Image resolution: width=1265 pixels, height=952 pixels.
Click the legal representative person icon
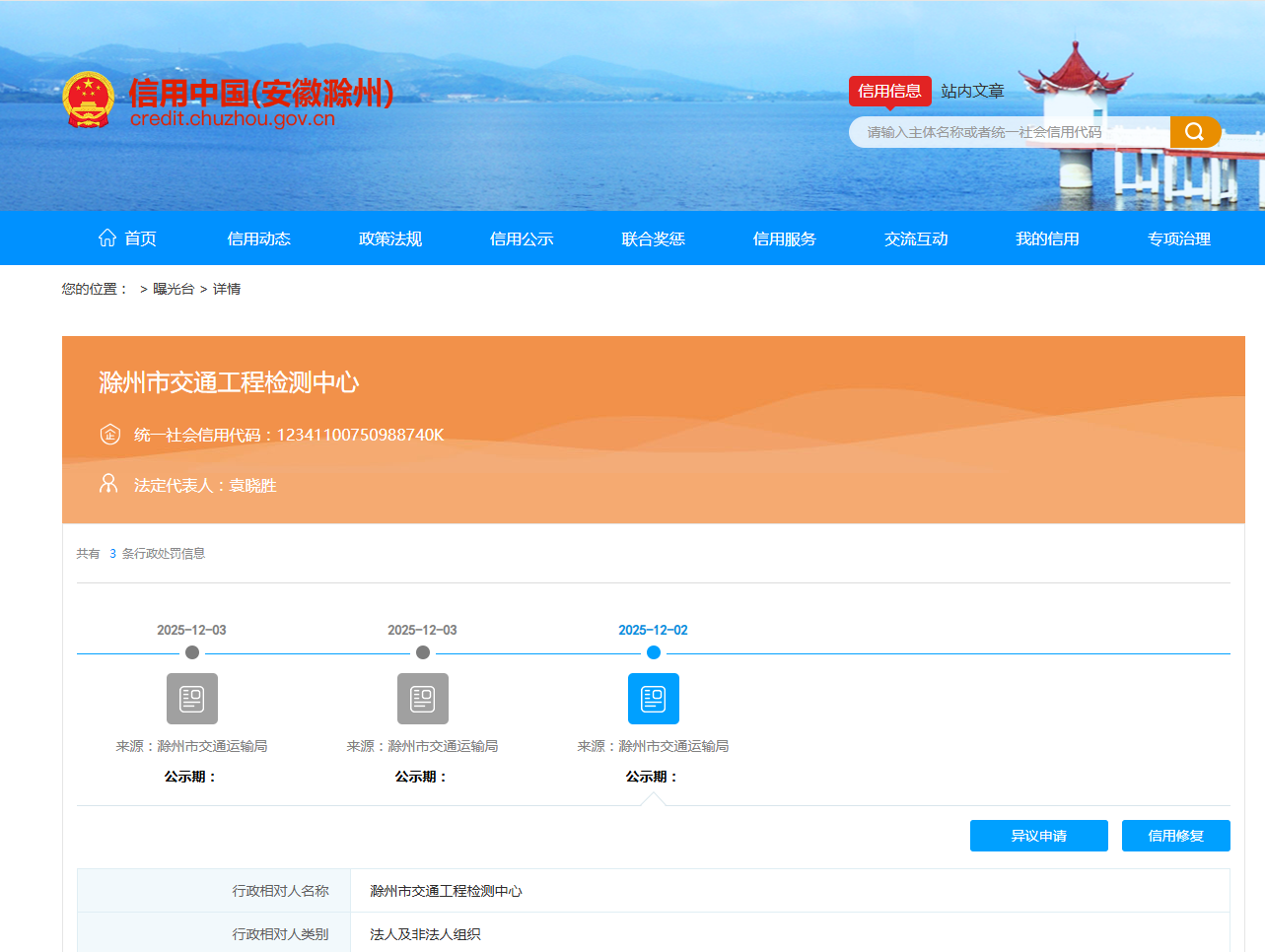[108, 484]
